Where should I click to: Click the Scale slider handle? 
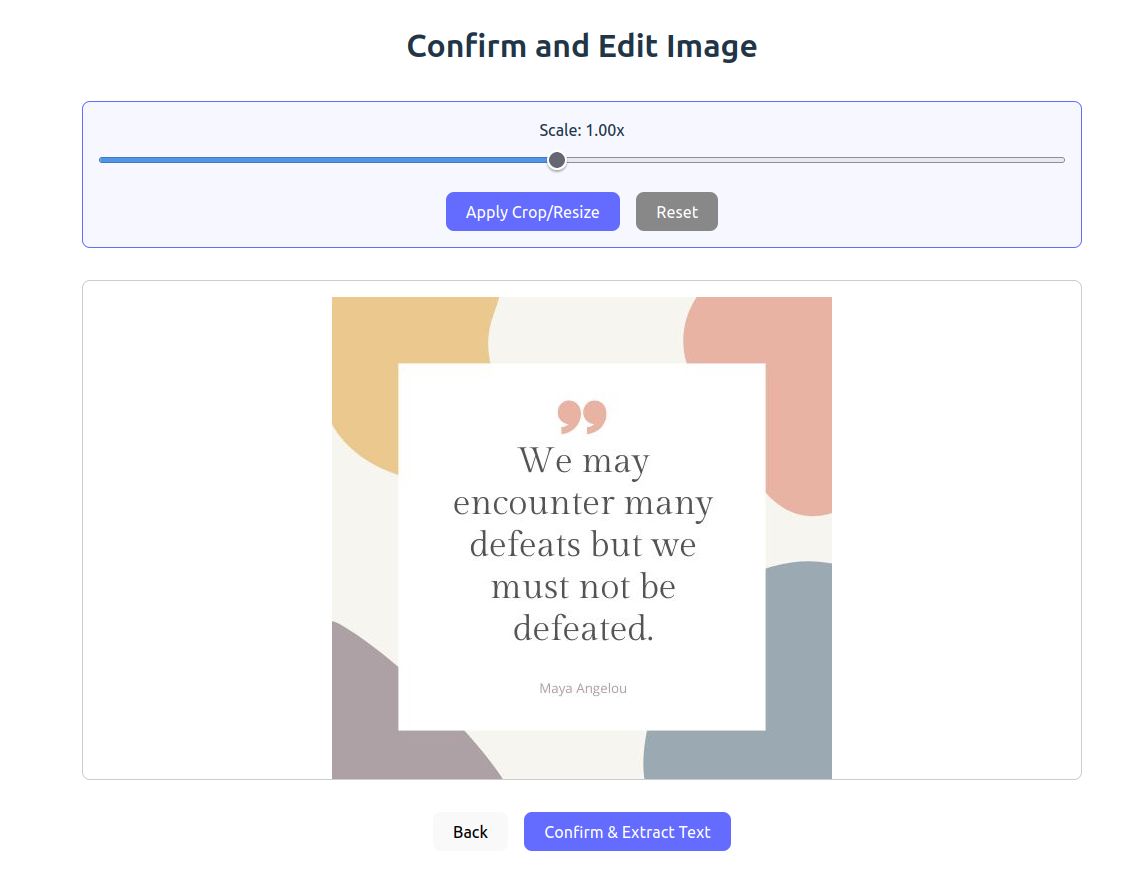[x=557, y=160]
